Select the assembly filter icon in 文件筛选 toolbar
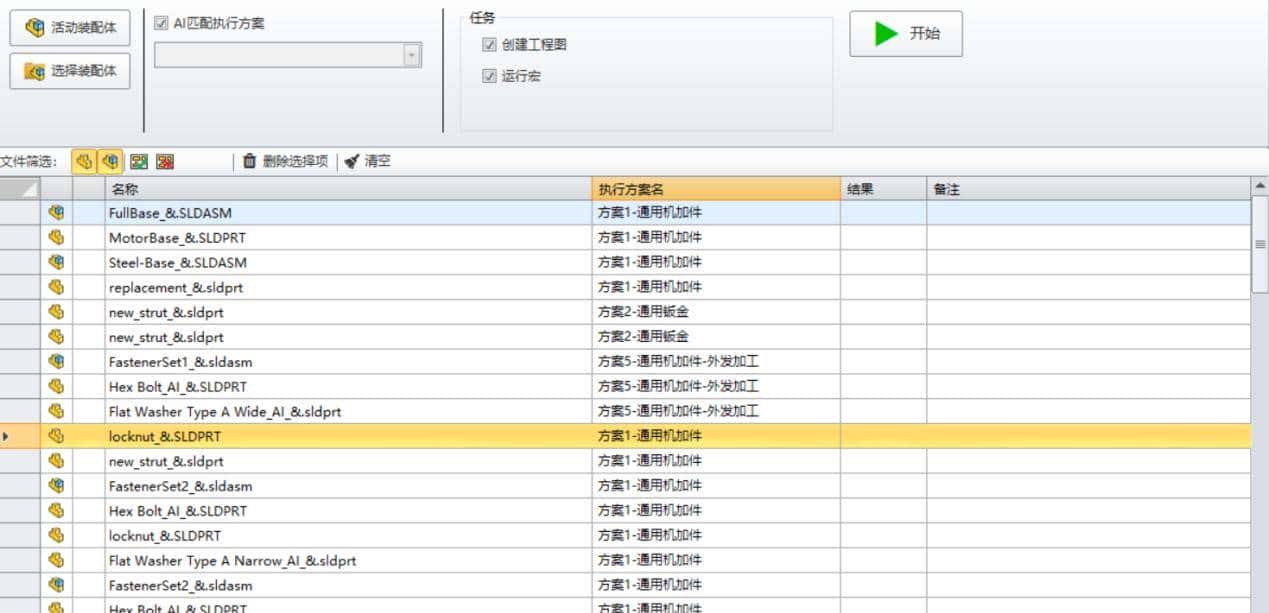This screenshot has height=613, width=1269. [110, 160]
